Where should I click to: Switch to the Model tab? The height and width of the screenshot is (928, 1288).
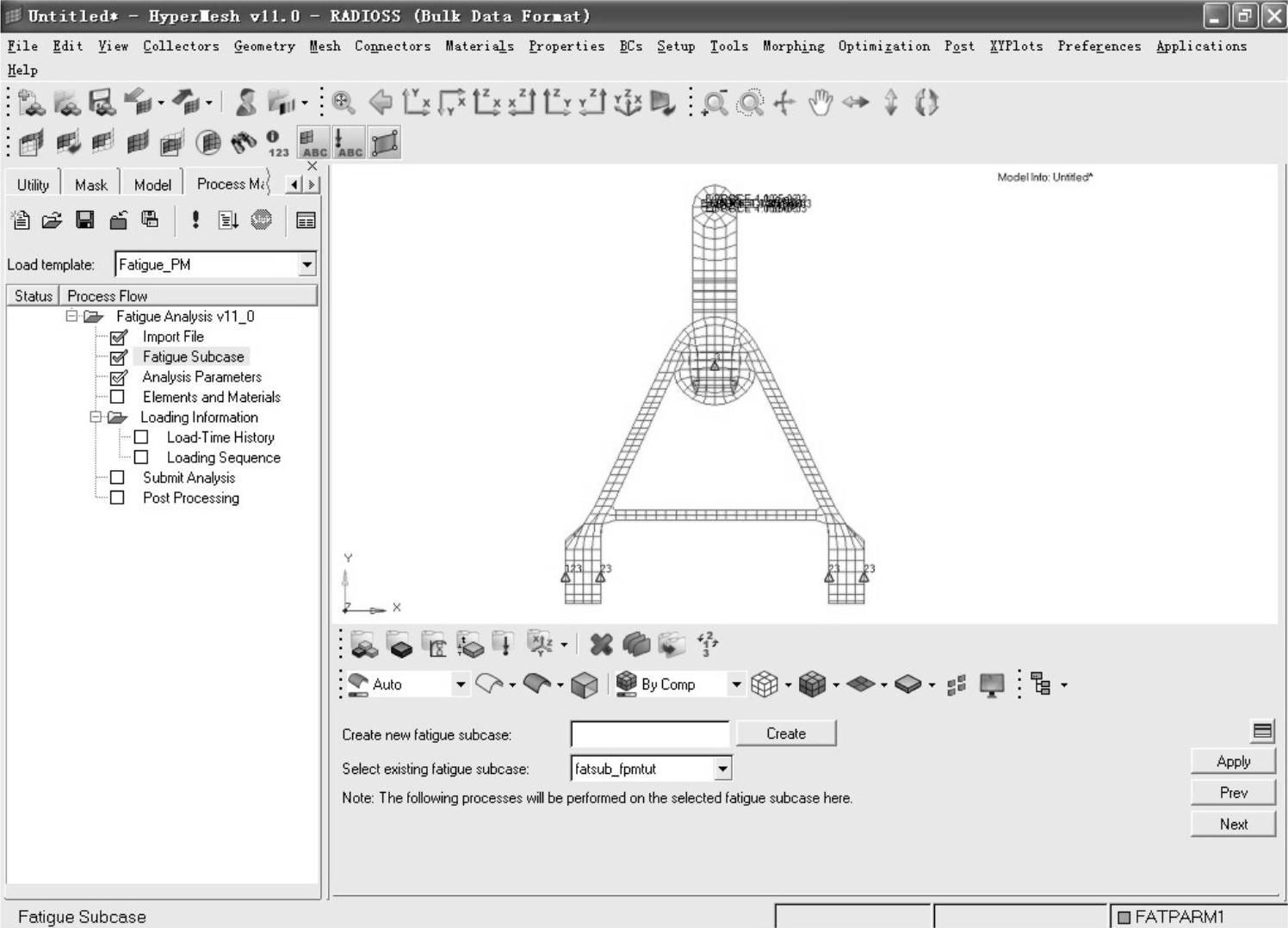[152, 185]
